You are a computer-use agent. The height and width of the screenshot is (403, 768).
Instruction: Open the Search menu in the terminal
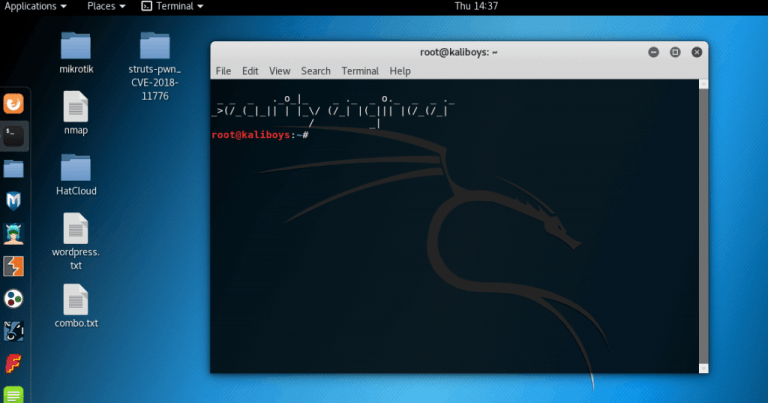tap(315, 71)
